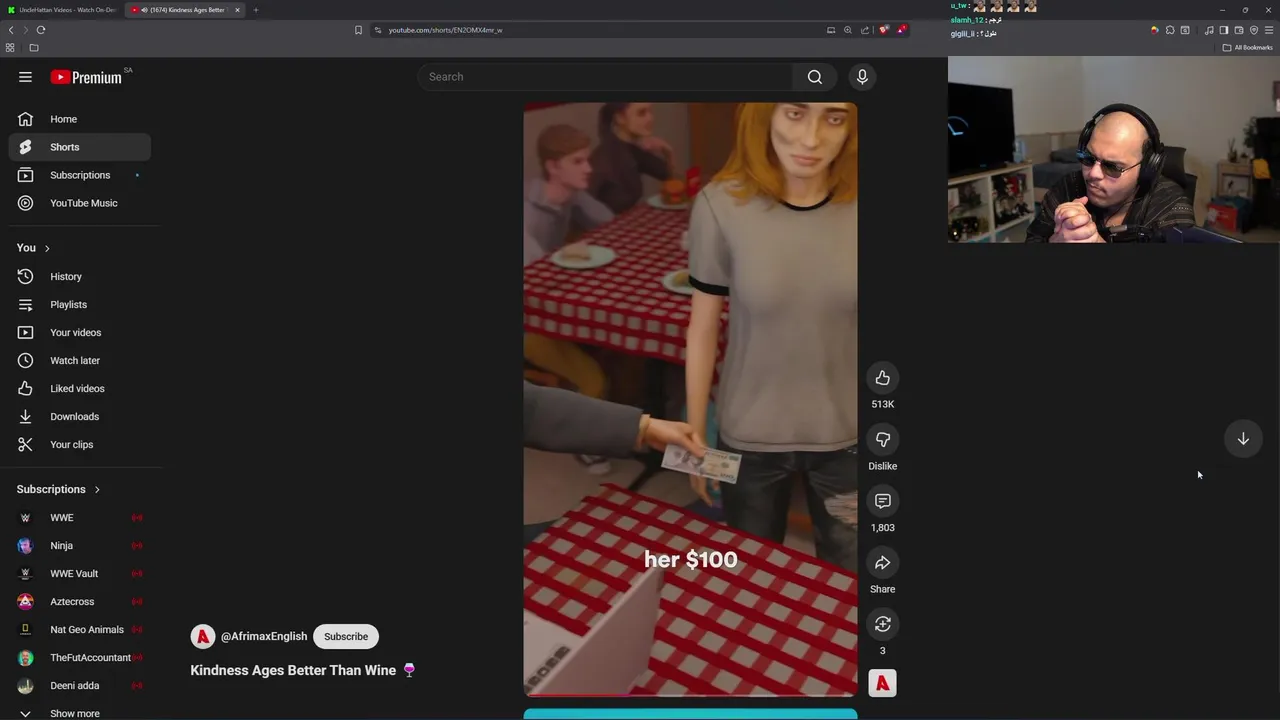This screenshot has height=720, width=1280.
Task: Go to next short with down arrow
Action: point(1243,439)
